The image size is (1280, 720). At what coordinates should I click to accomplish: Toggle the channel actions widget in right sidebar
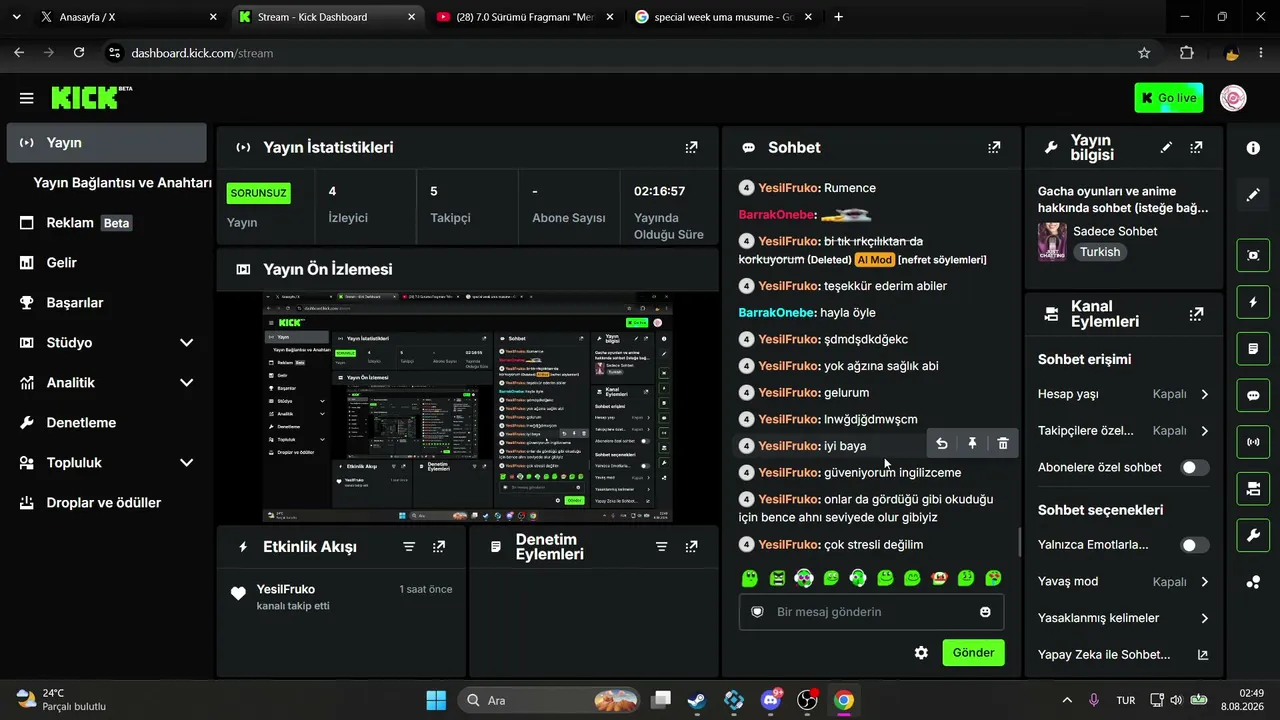coord(1253,489)
